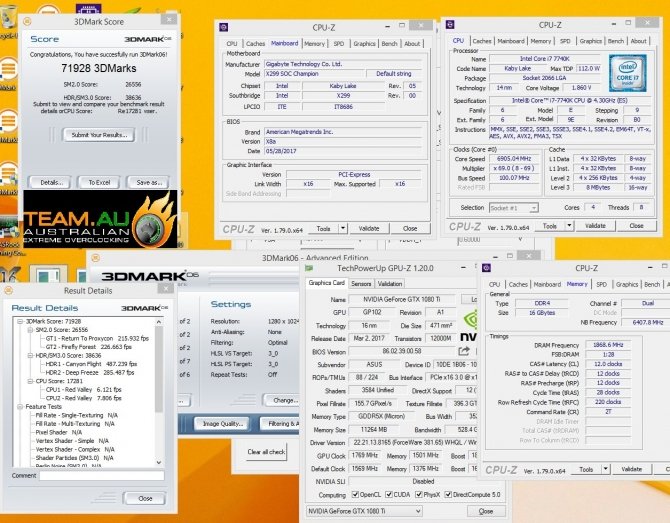
Task: Click 3DMark06 Advanced Edition title icon
Action: click(95, 258)
